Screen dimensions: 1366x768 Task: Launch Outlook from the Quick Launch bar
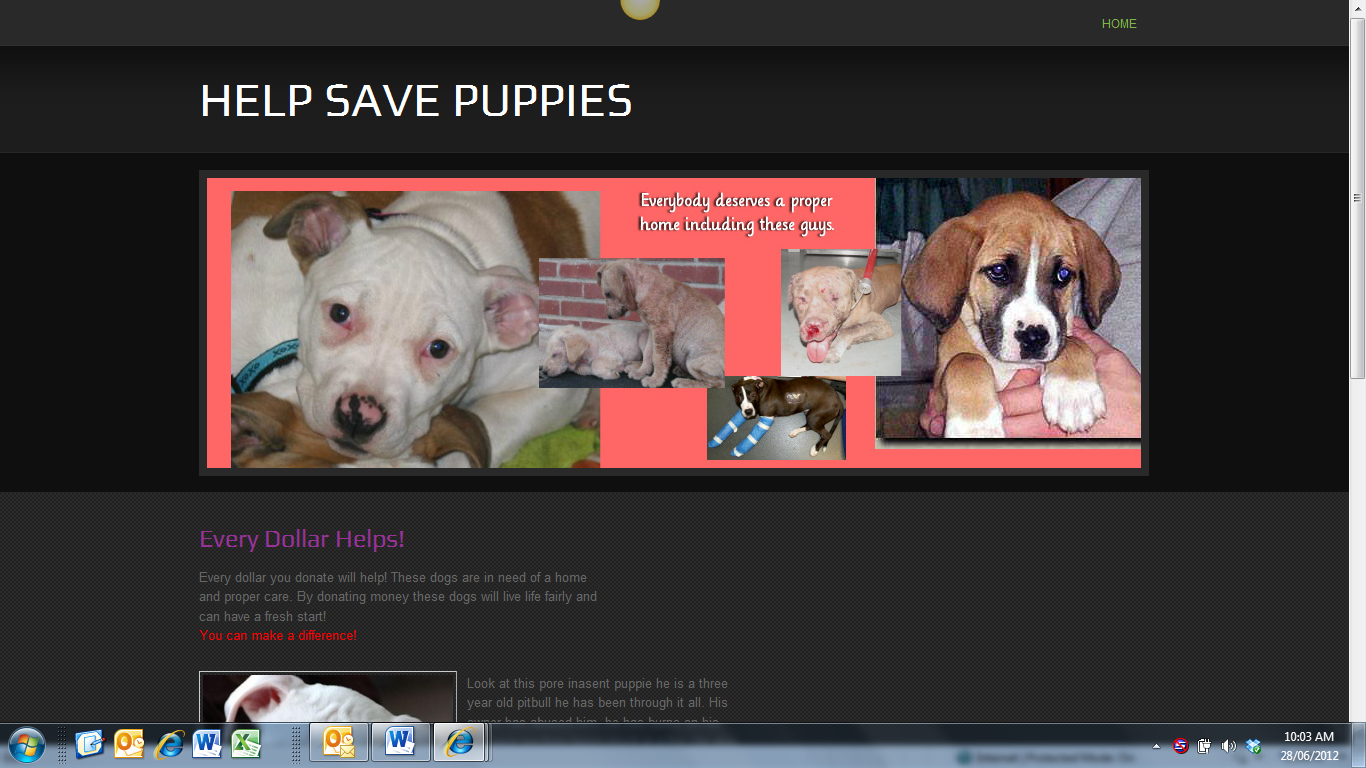tap(129, 744)
